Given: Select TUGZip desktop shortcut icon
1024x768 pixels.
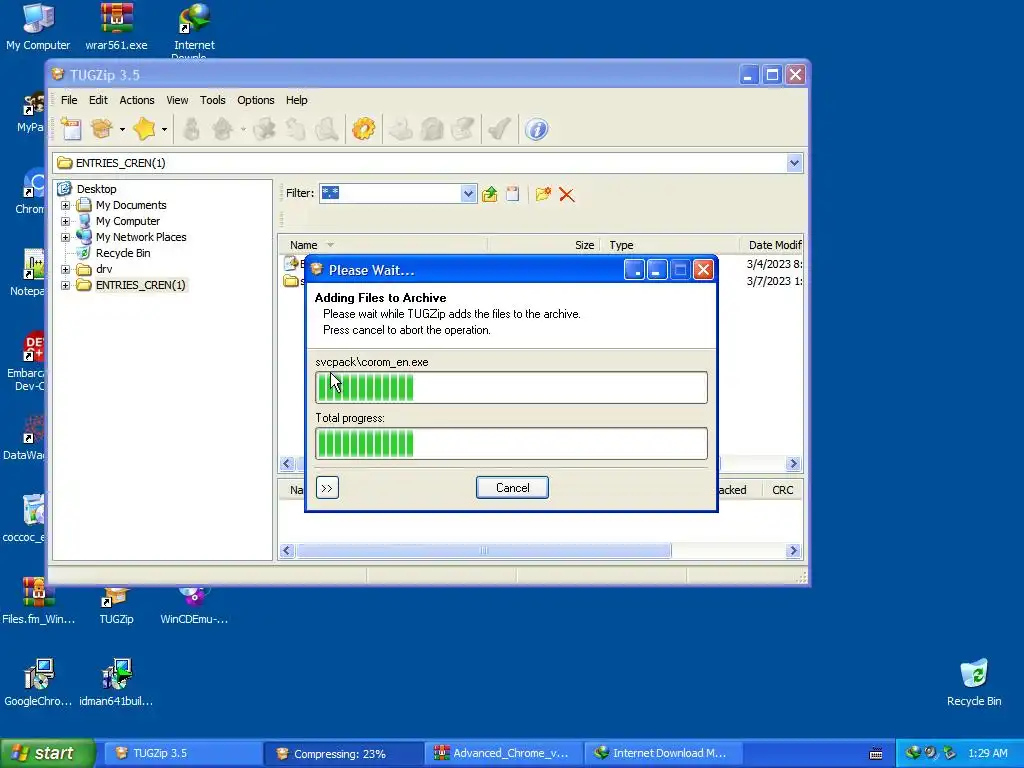Looking at the screenshot, I should (x=116, y=607).
